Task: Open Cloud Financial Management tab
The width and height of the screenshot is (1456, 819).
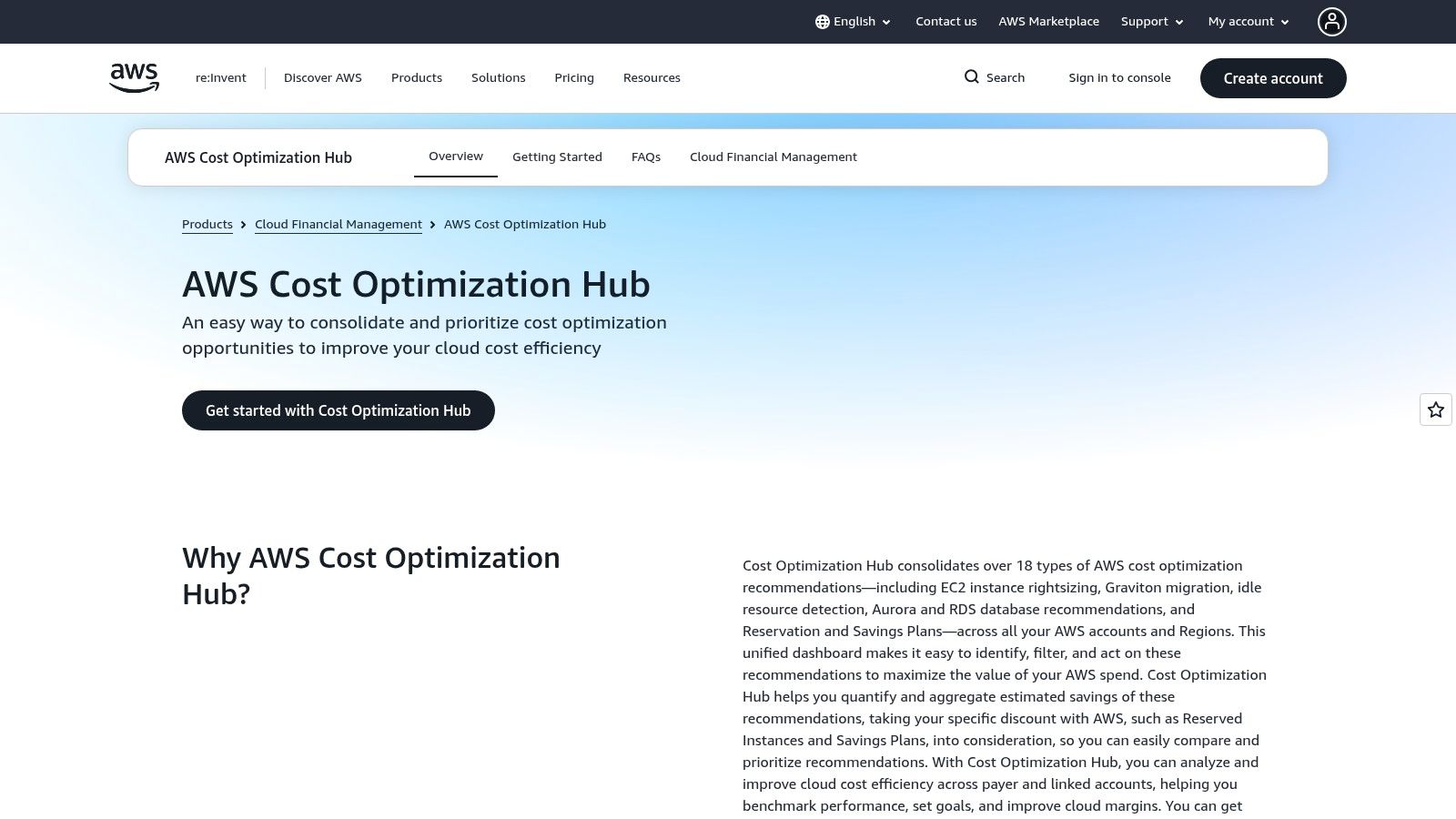Action: coord(773,157)
